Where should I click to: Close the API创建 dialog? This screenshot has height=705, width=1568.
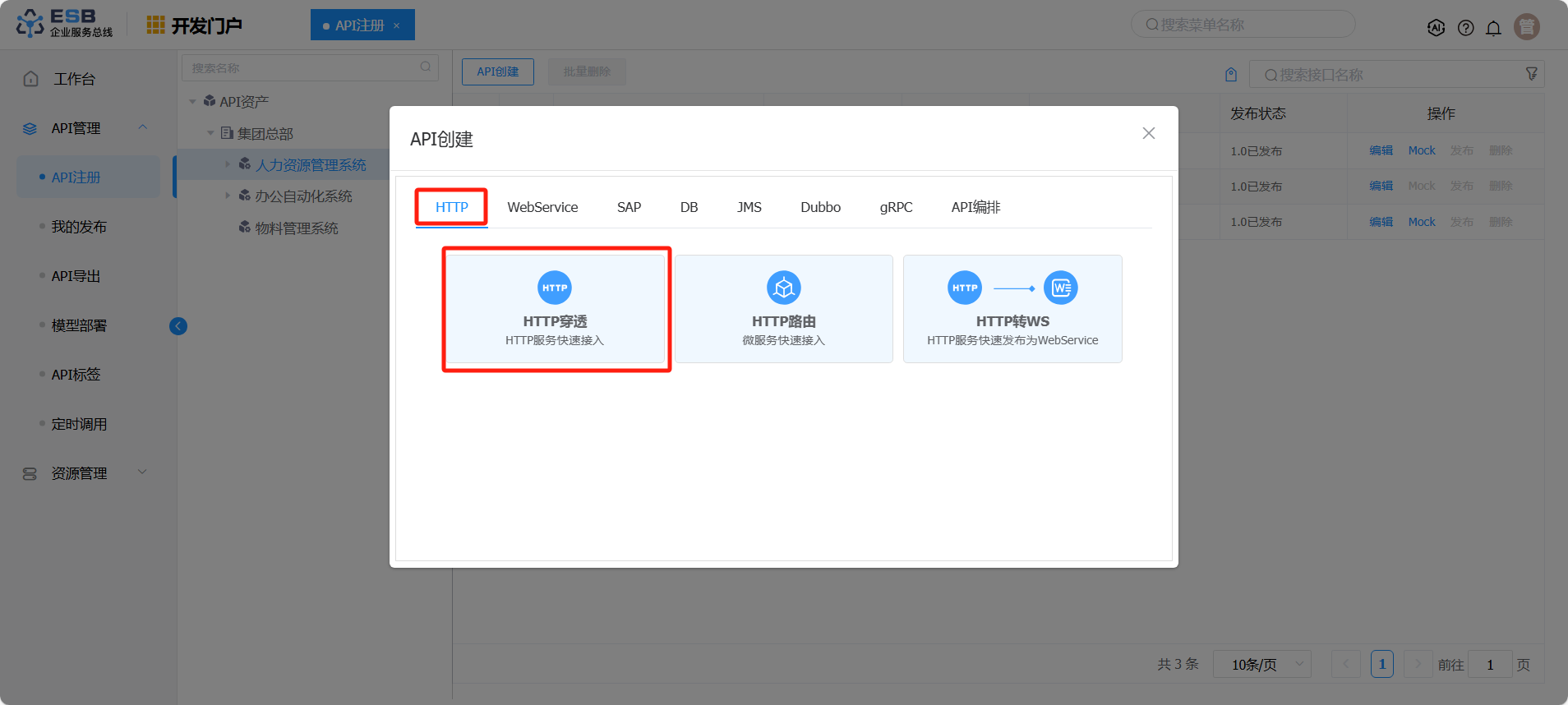point(1148,133)
